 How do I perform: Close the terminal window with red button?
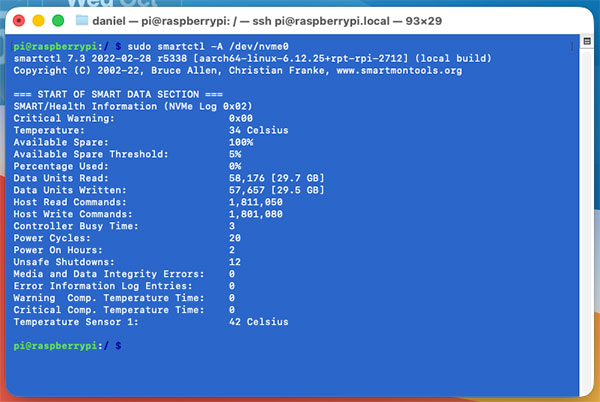click(x=19, y=21)
